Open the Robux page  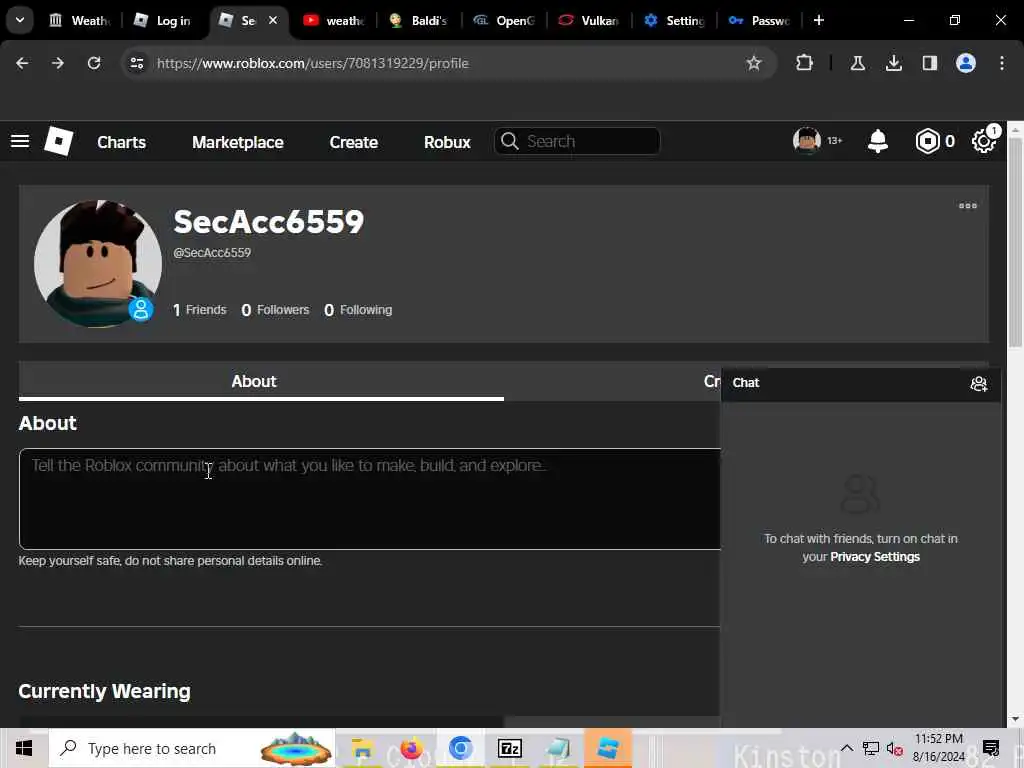[x=447, y=142]
